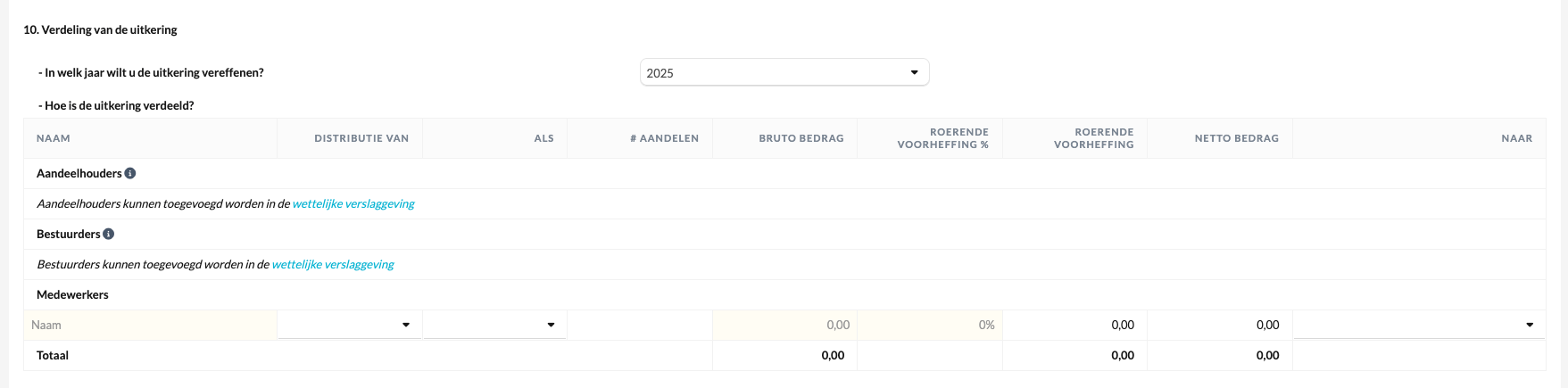Expand the Als dropdown in Medewerkers row

click(x=494, y=325)
